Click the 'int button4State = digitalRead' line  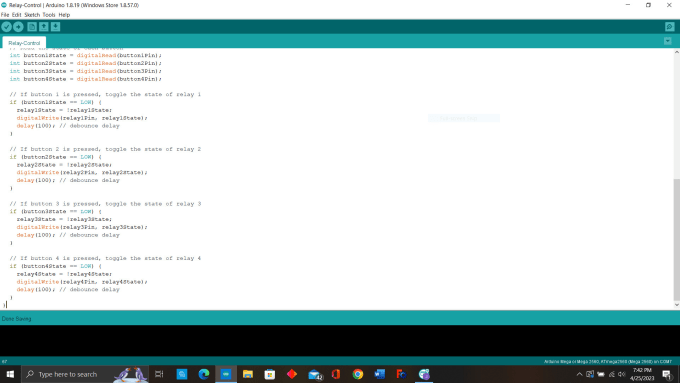tap(85, 79)
